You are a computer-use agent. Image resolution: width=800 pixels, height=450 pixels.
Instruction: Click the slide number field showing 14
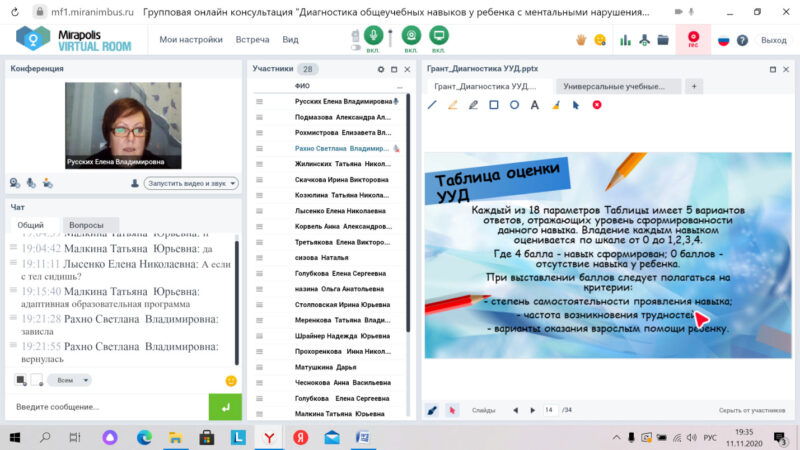pos(550,410)
